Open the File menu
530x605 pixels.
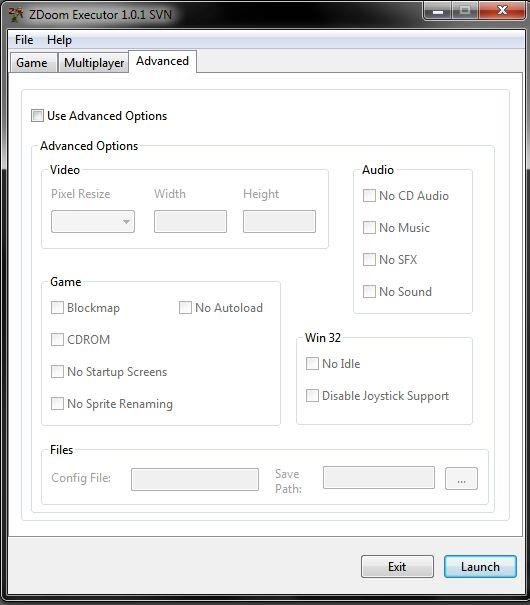click(24, 40)
